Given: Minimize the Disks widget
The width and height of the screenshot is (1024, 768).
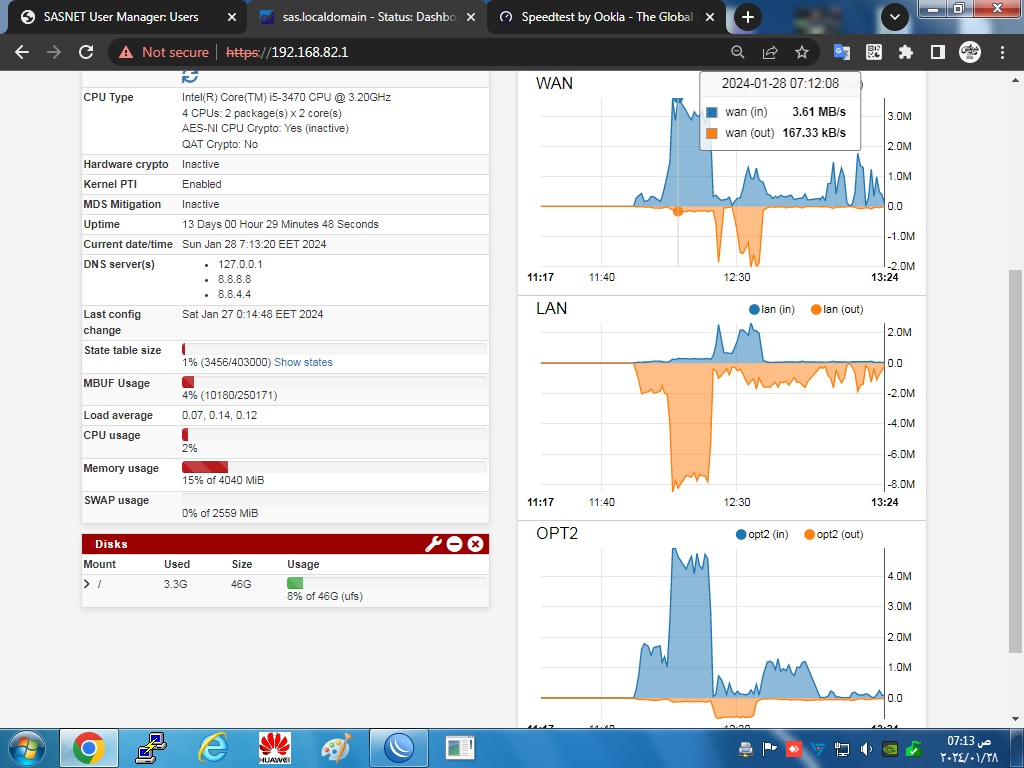Looking at the screenshot, I should pos(455,544).
